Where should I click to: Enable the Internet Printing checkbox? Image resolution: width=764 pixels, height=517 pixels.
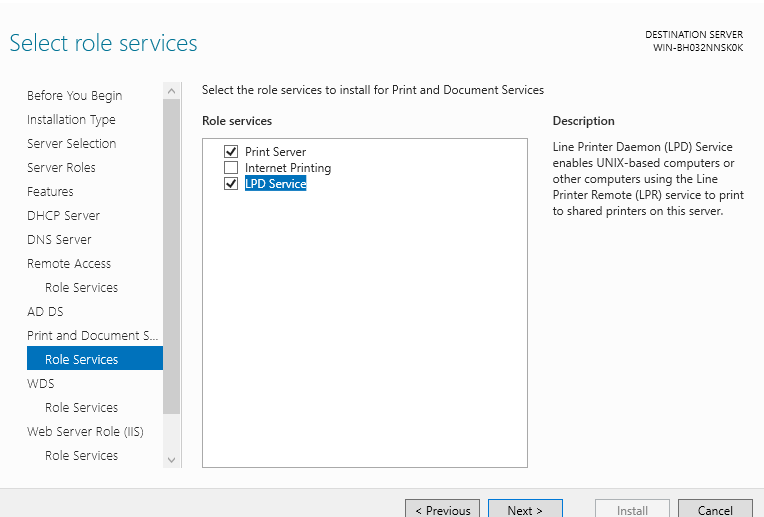click(x=231, y=168)
